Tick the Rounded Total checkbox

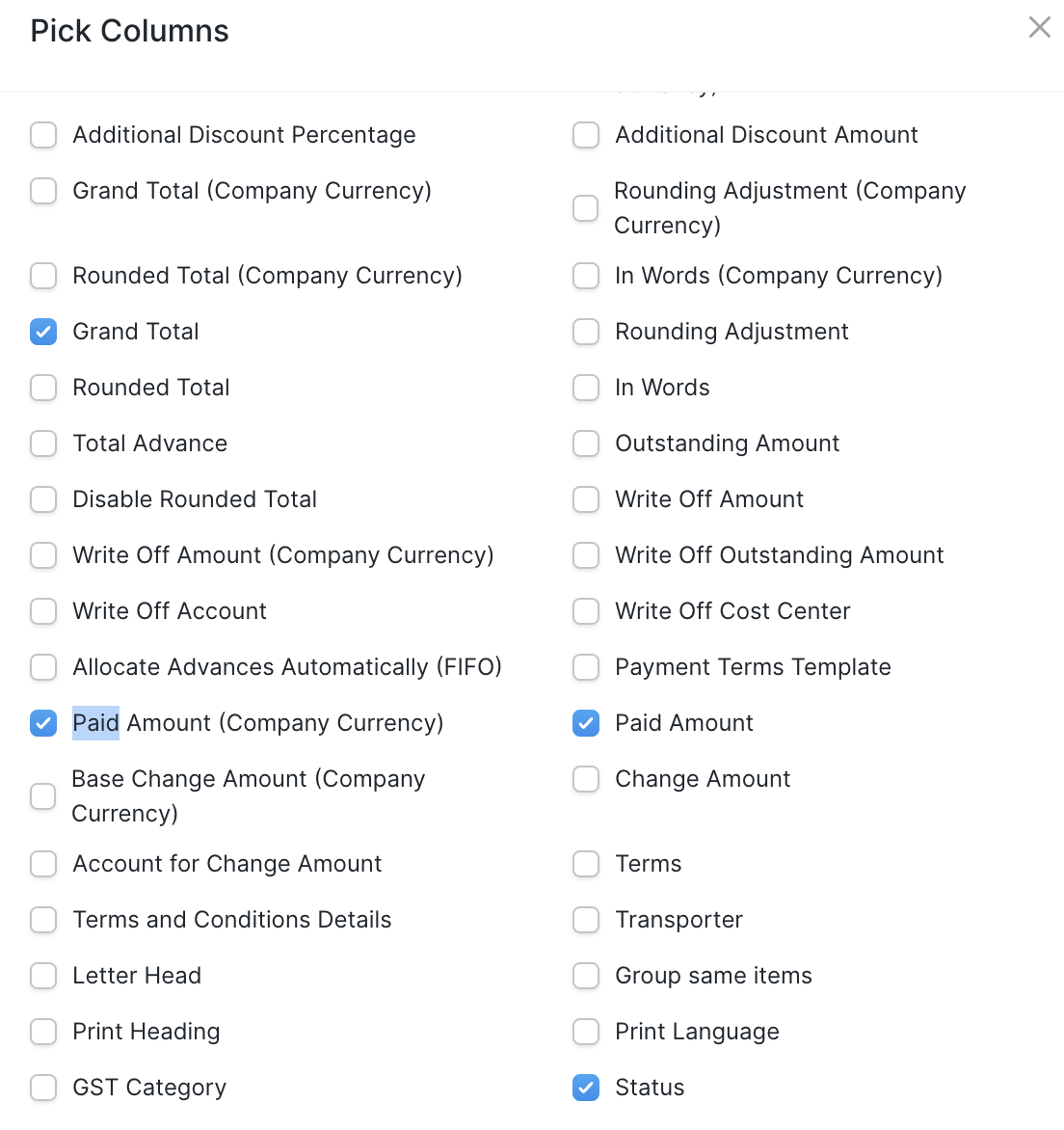coord(43,388)
